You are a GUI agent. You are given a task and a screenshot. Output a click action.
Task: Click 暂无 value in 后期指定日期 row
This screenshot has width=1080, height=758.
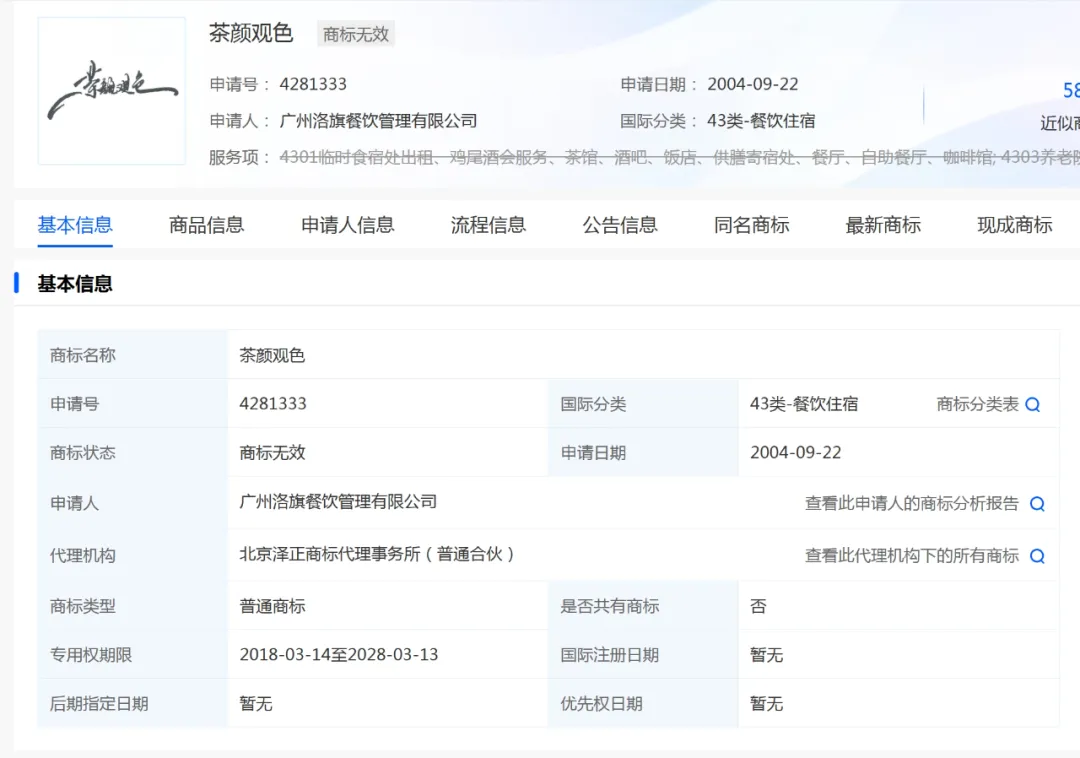256,704
